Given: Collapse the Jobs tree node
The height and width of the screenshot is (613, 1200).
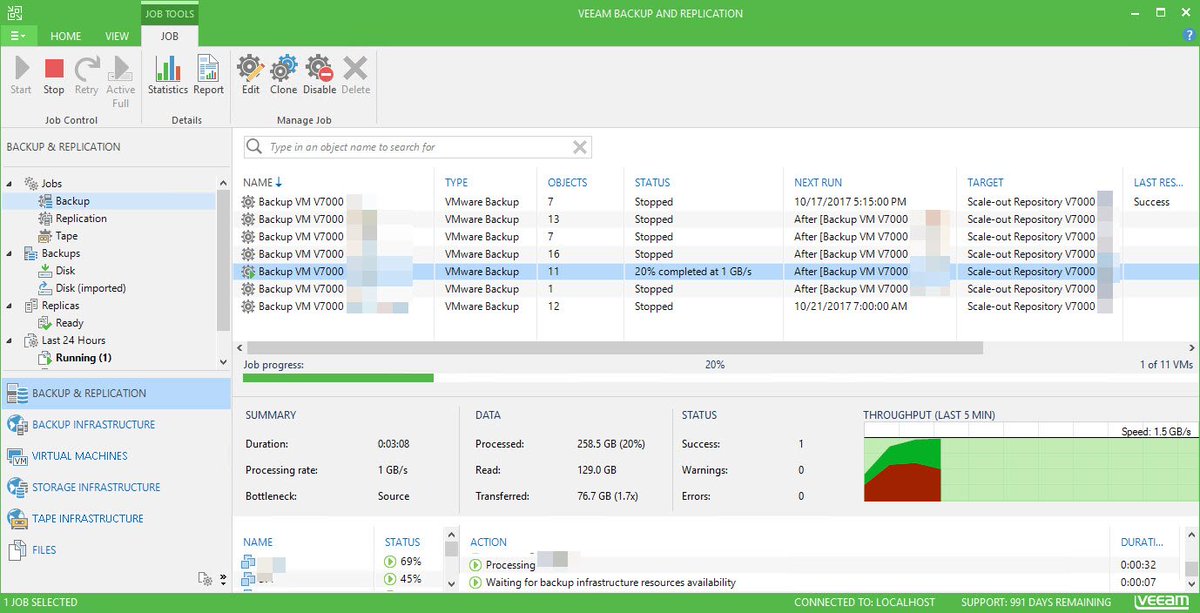Looking at the screenshot, I should pyautogui.click(x=10, y=184).
